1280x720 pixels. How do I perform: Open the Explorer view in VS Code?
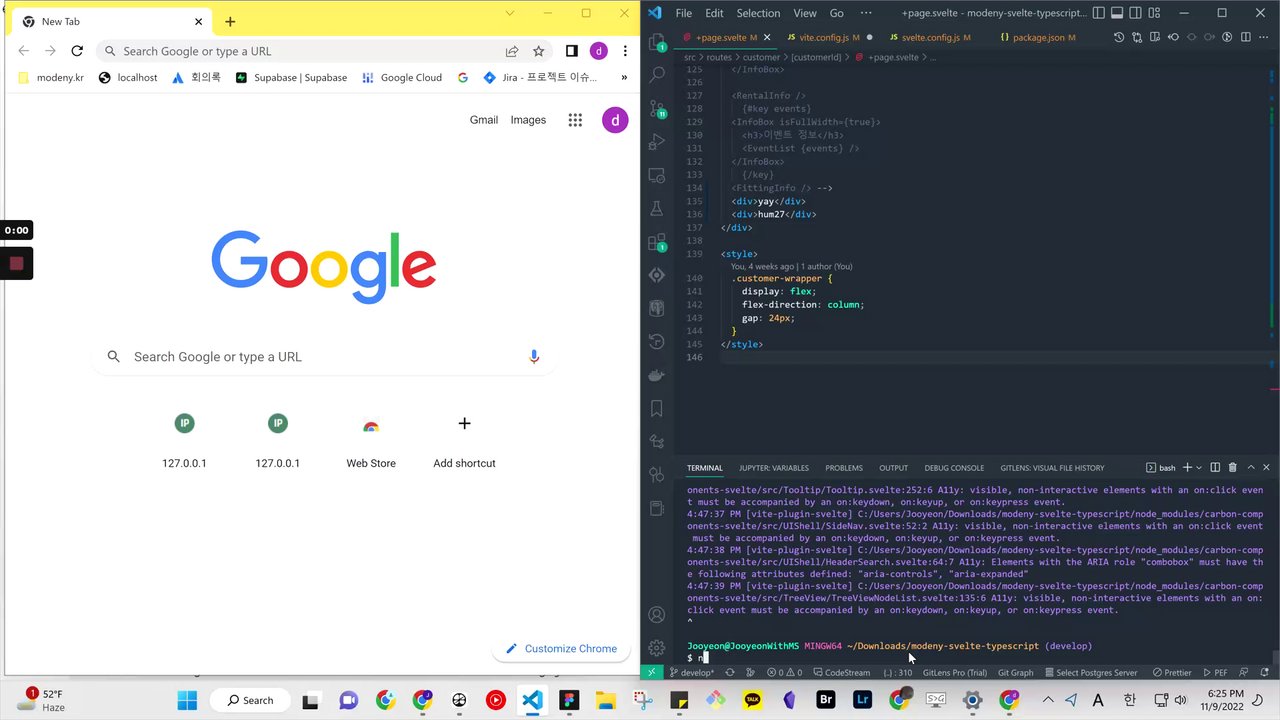[657, 42]
